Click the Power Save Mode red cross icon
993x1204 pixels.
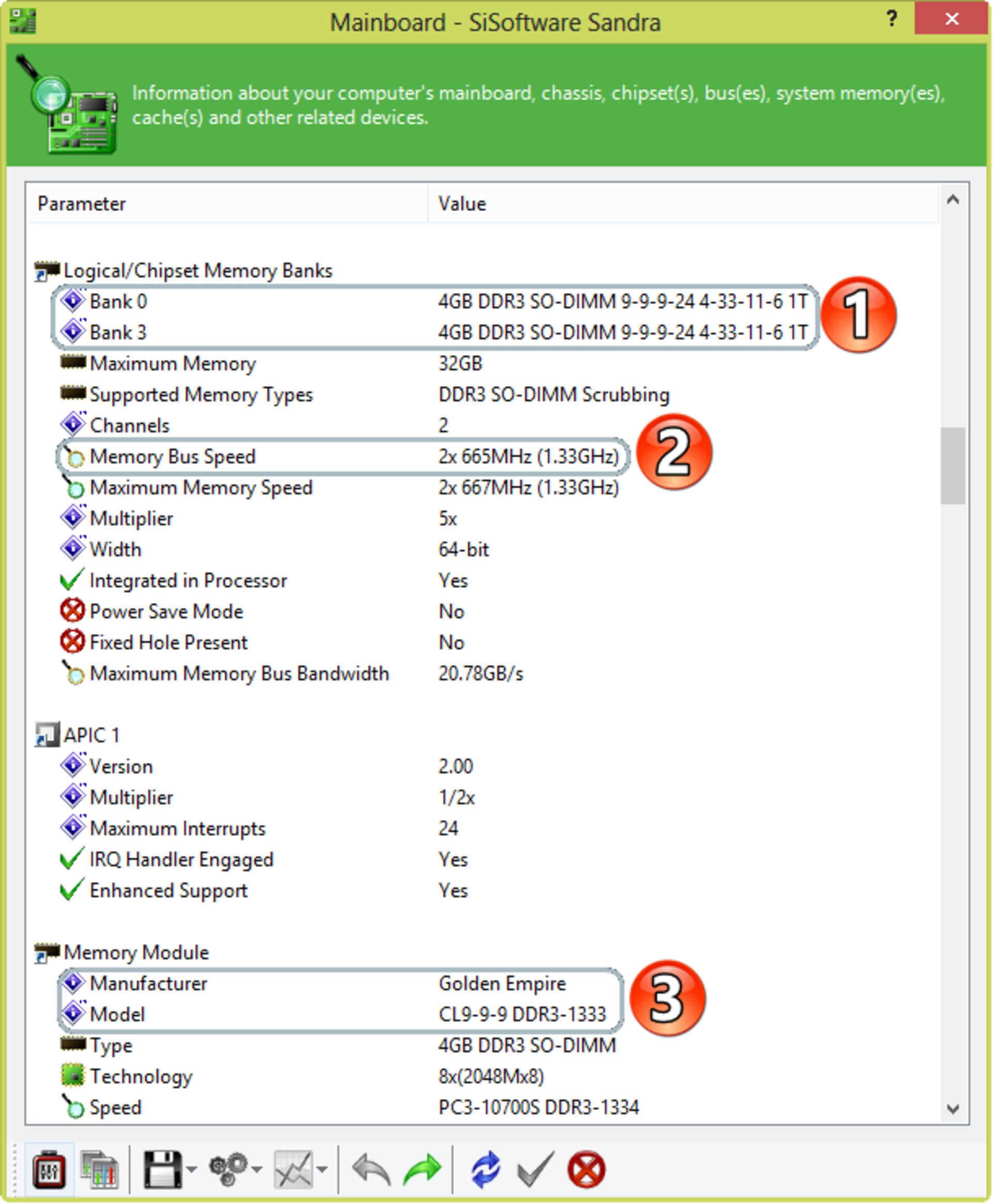[72, 611]
